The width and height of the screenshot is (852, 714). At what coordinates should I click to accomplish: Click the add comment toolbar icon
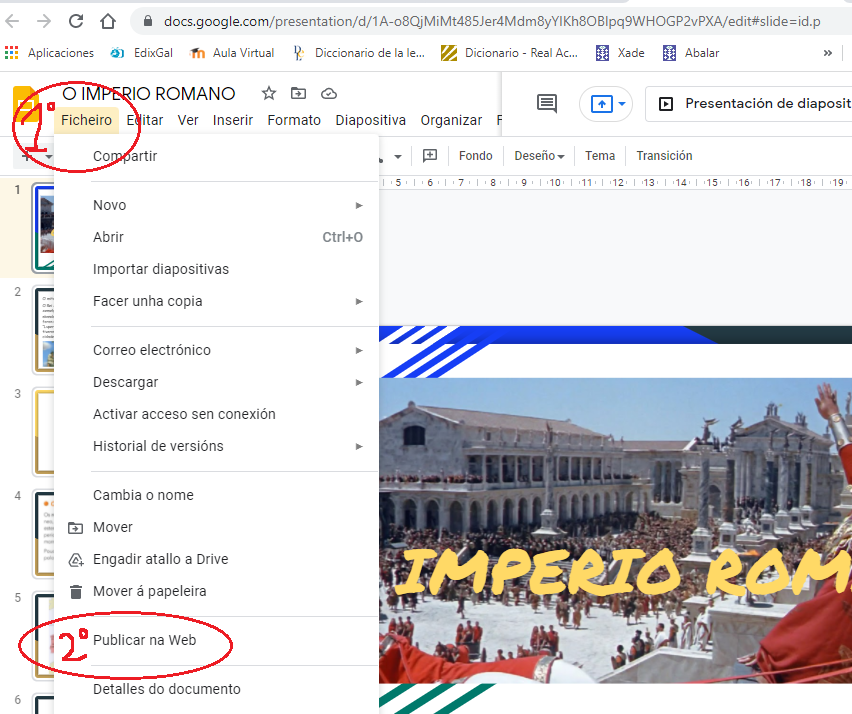point(430,156)
